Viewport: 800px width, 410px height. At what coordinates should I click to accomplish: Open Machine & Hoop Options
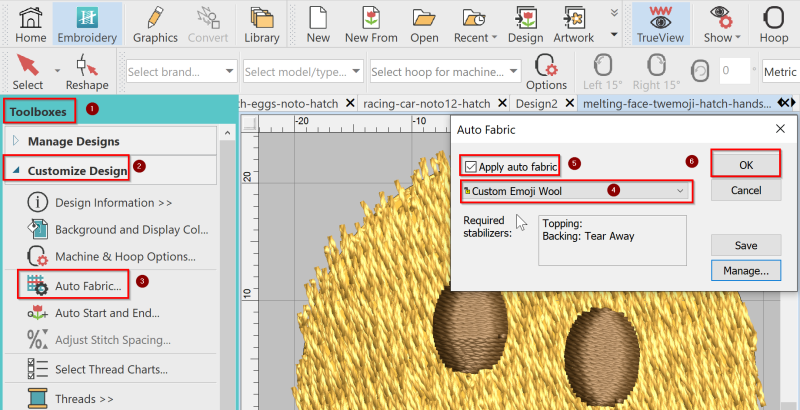(111, 257)
